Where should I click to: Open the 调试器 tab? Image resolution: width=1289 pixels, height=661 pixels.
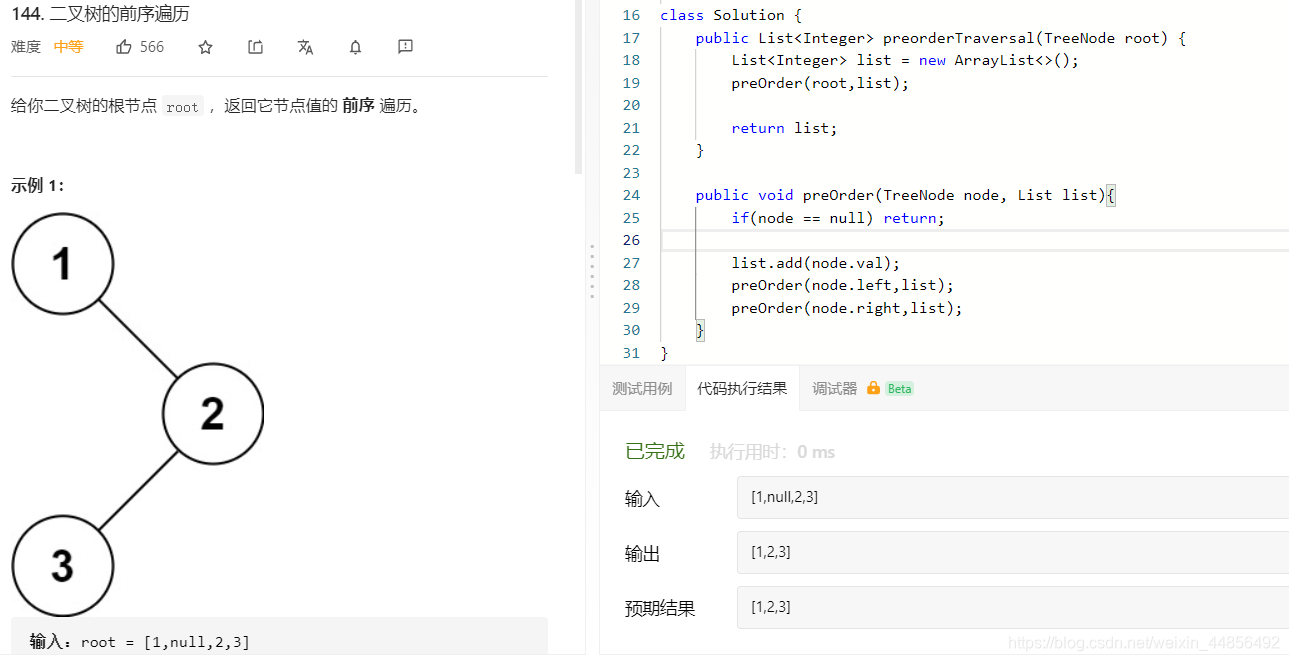tap(835, 389)
